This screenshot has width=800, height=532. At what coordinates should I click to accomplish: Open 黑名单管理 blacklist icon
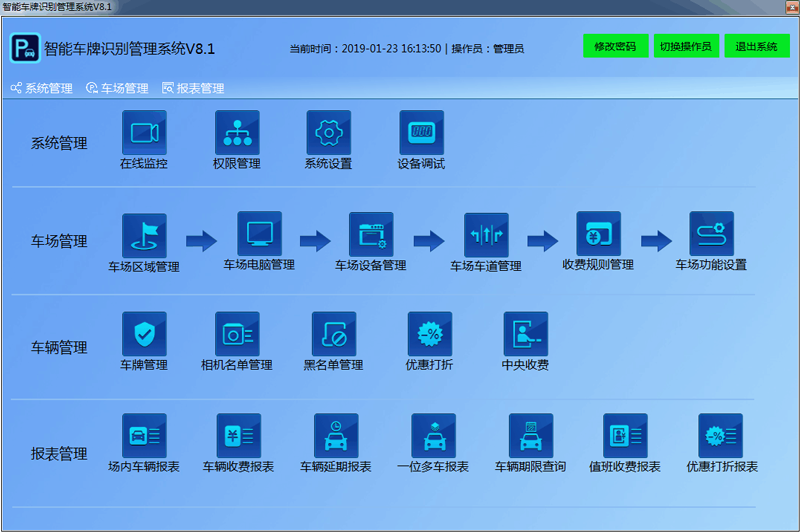(333, 334)
